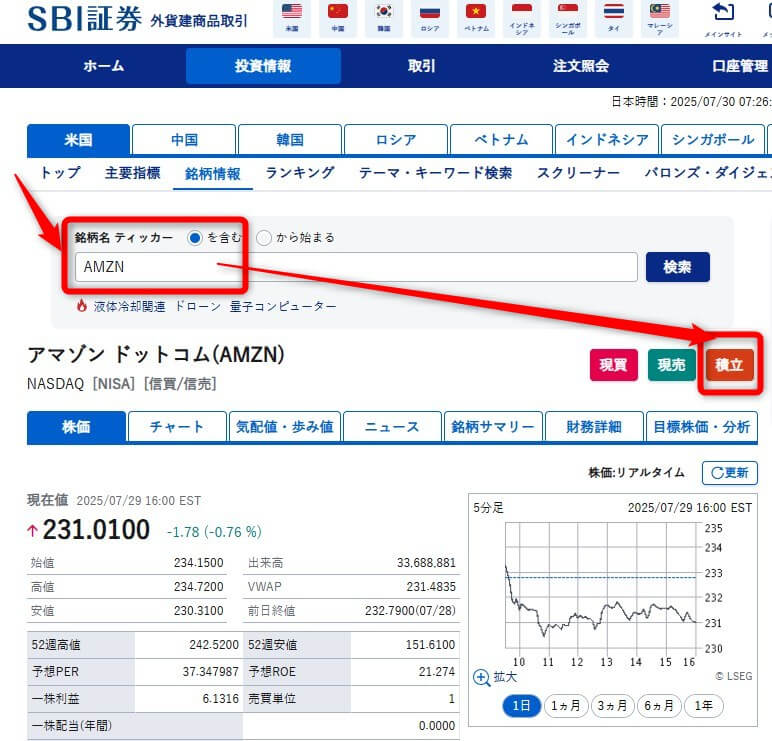The height and width of the screenshot is (741, 772).
Task: Switch to the ロシア country tab
Action: pyautogui.click(x=396, y=140)
